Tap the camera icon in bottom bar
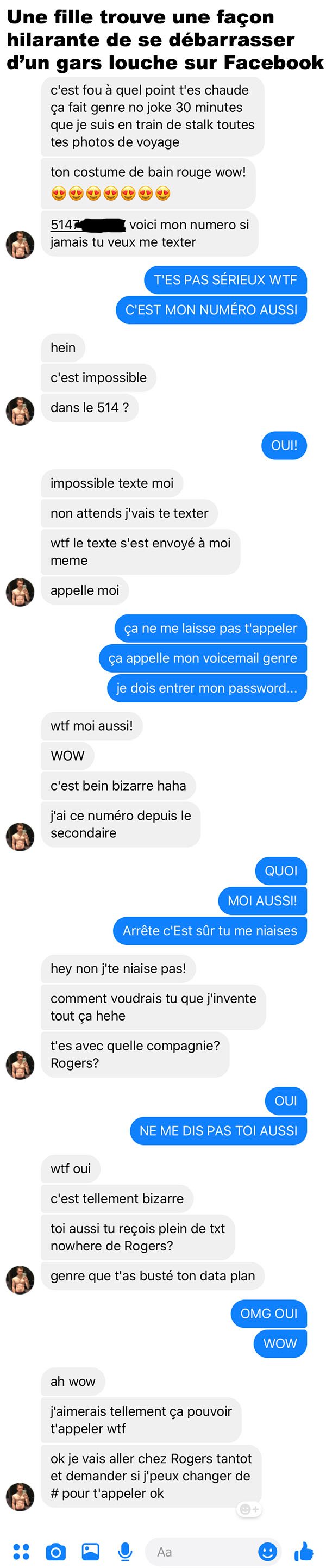 click(x=56, y=1551)
